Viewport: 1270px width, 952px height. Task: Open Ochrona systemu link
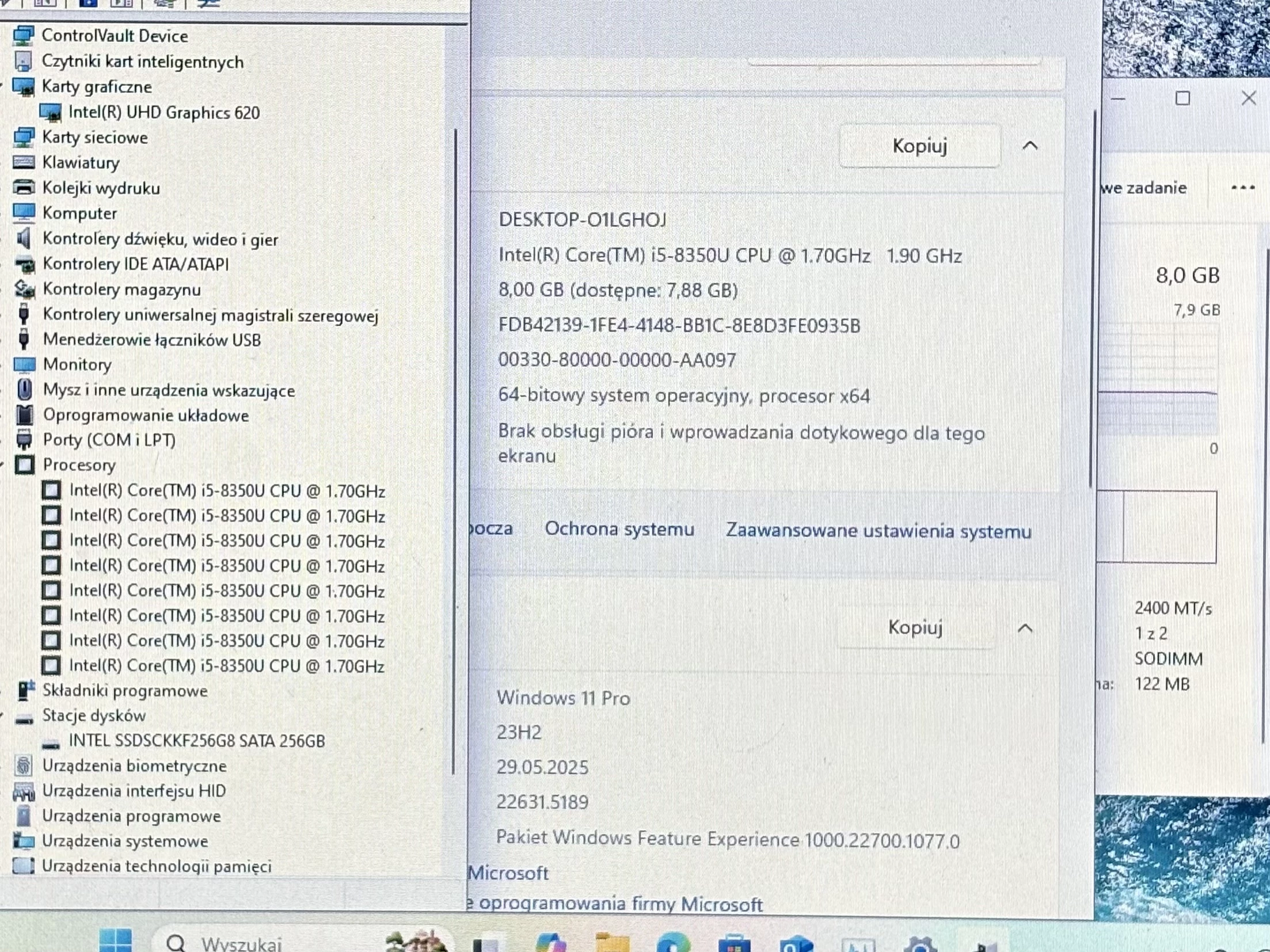pos(619,529)
